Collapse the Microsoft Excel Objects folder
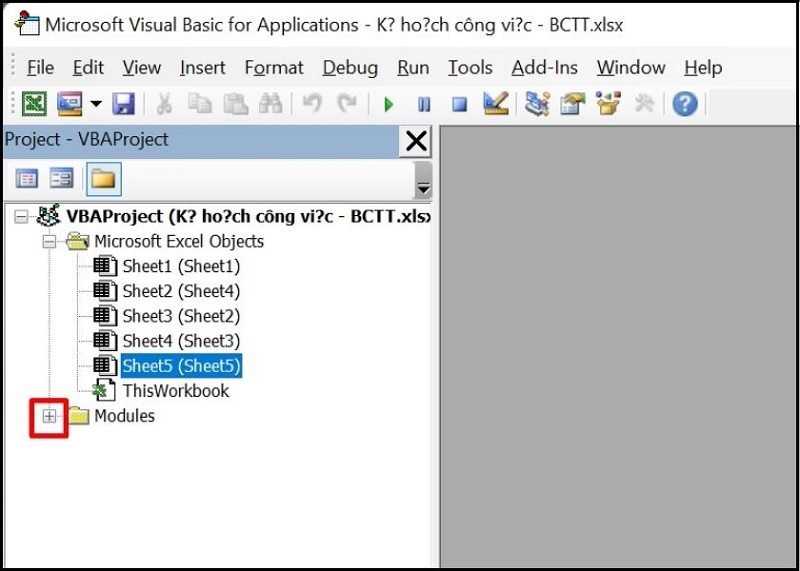 tap(48, 242)
